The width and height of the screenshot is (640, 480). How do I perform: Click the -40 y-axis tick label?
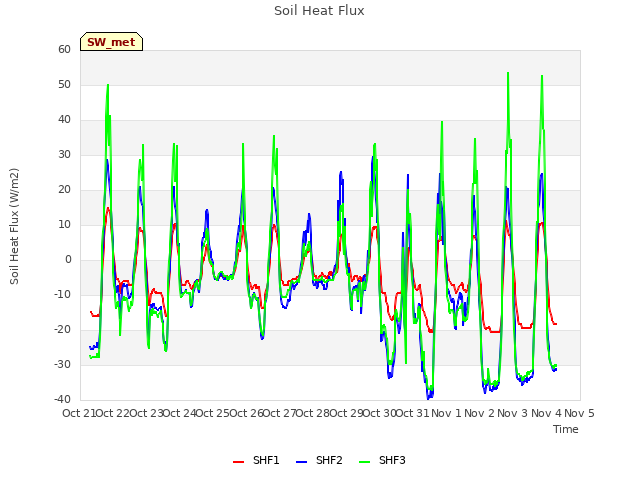coord(62,400)
